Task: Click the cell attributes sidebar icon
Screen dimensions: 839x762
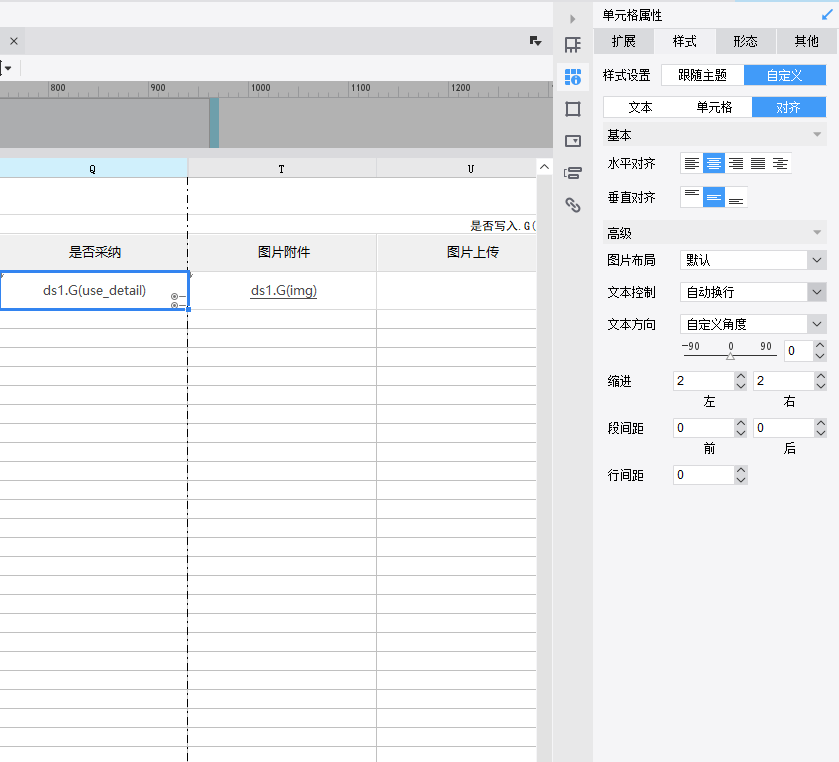Action: click(573, 77)
